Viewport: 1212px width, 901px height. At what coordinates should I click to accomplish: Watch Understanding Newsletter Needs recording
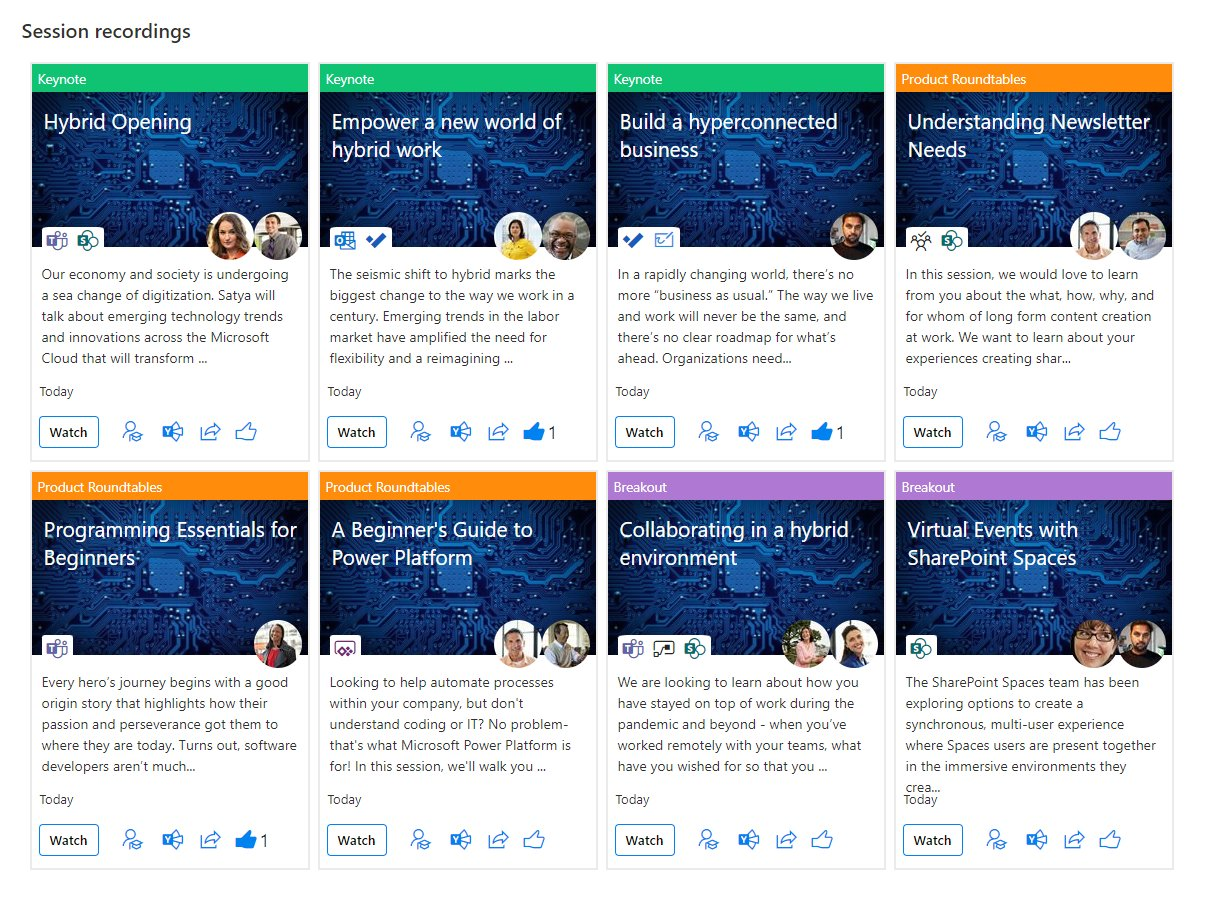(x=933, y=432)
